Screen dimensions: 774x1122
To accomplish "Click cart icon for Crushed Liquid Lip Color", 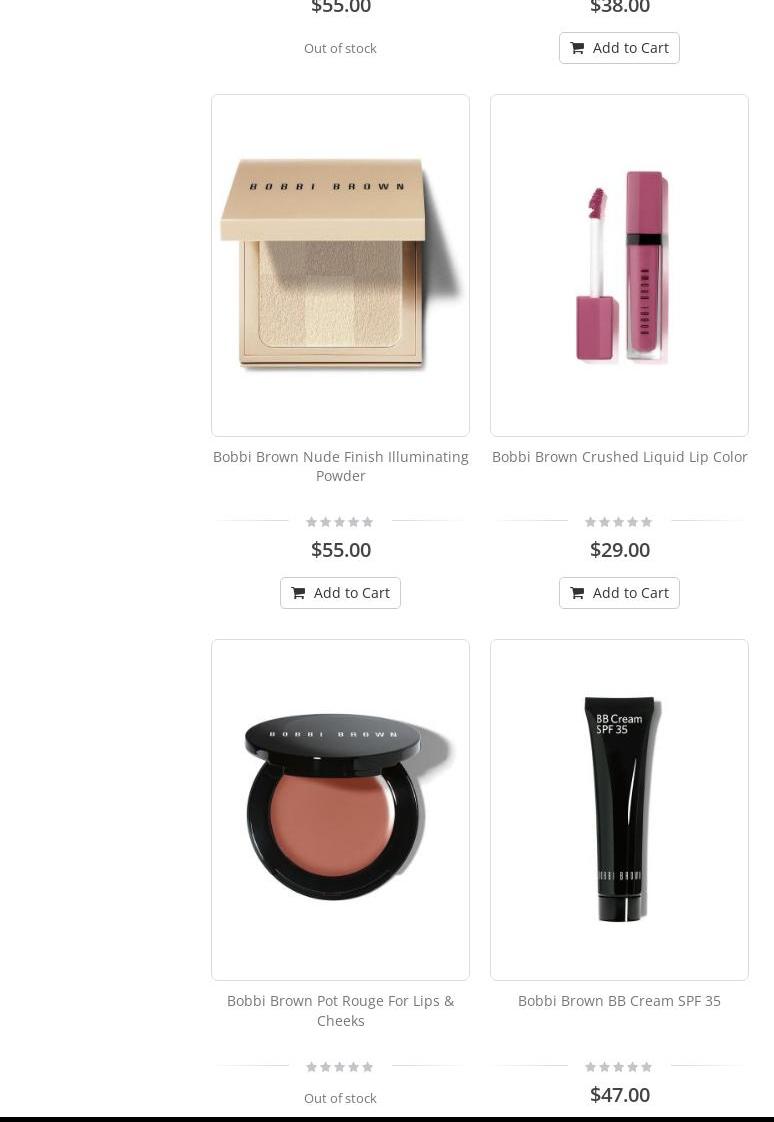I will point(577,593).
